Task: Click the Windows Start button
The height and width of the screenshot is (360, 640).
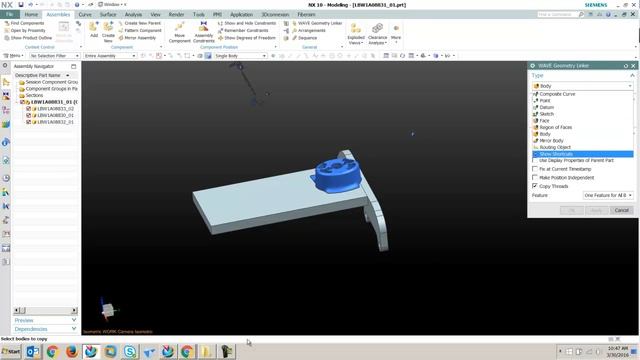Action: pyautogui.click(x=11, y=351)
